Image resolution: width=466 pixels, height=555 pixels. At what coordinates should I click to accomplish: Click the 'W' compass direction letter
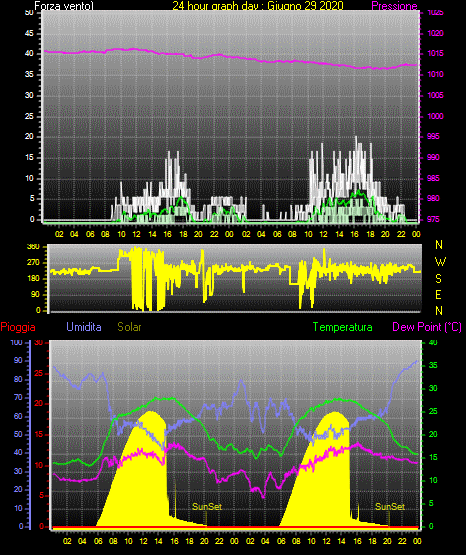(440, 262)
